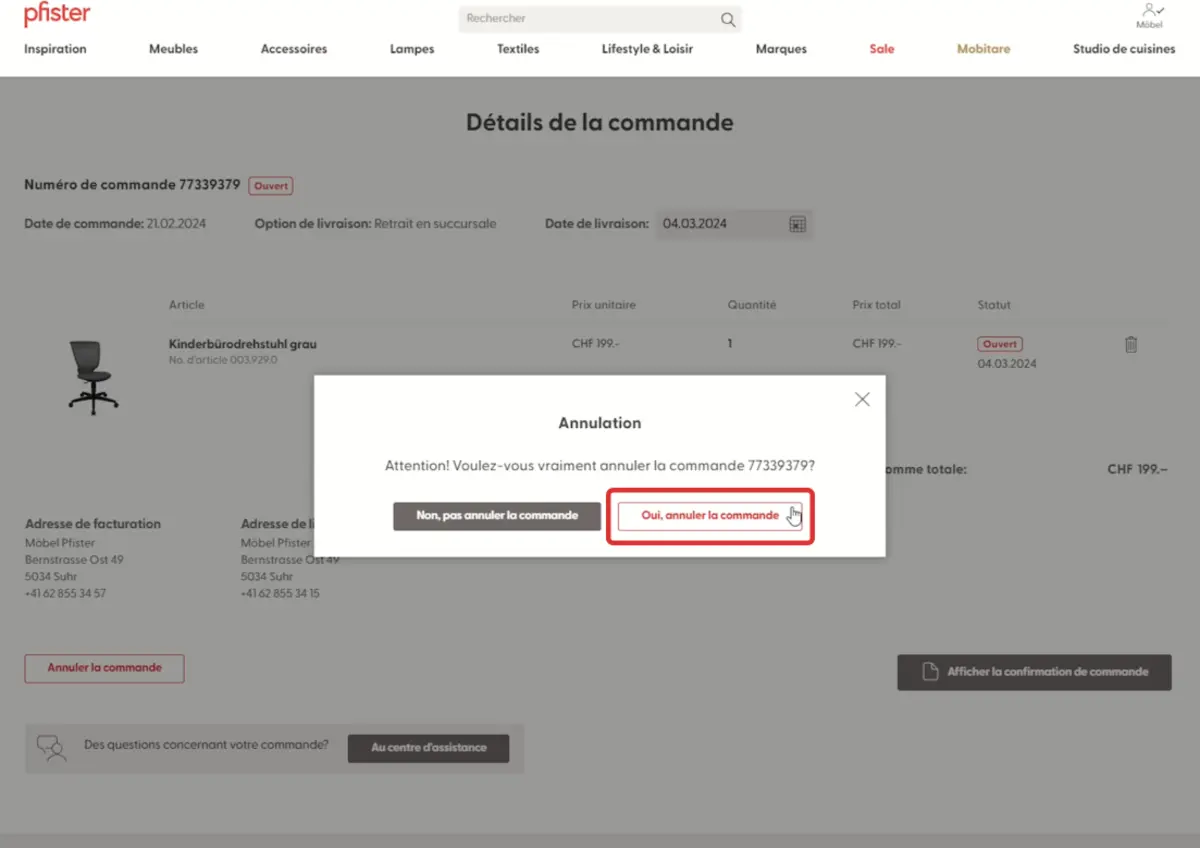Close the Annulation dialog with X
Image resolution: width=1200 pixels, height=848 pixels.
[x=862, y=399]
